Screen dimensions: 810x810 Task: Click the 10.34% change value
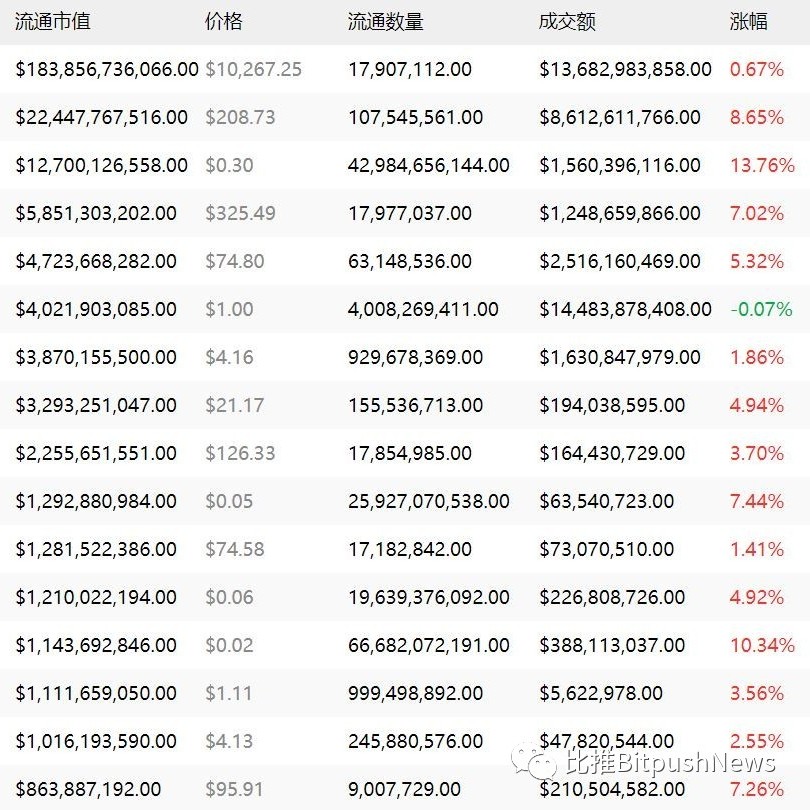(x=762, y=645)
